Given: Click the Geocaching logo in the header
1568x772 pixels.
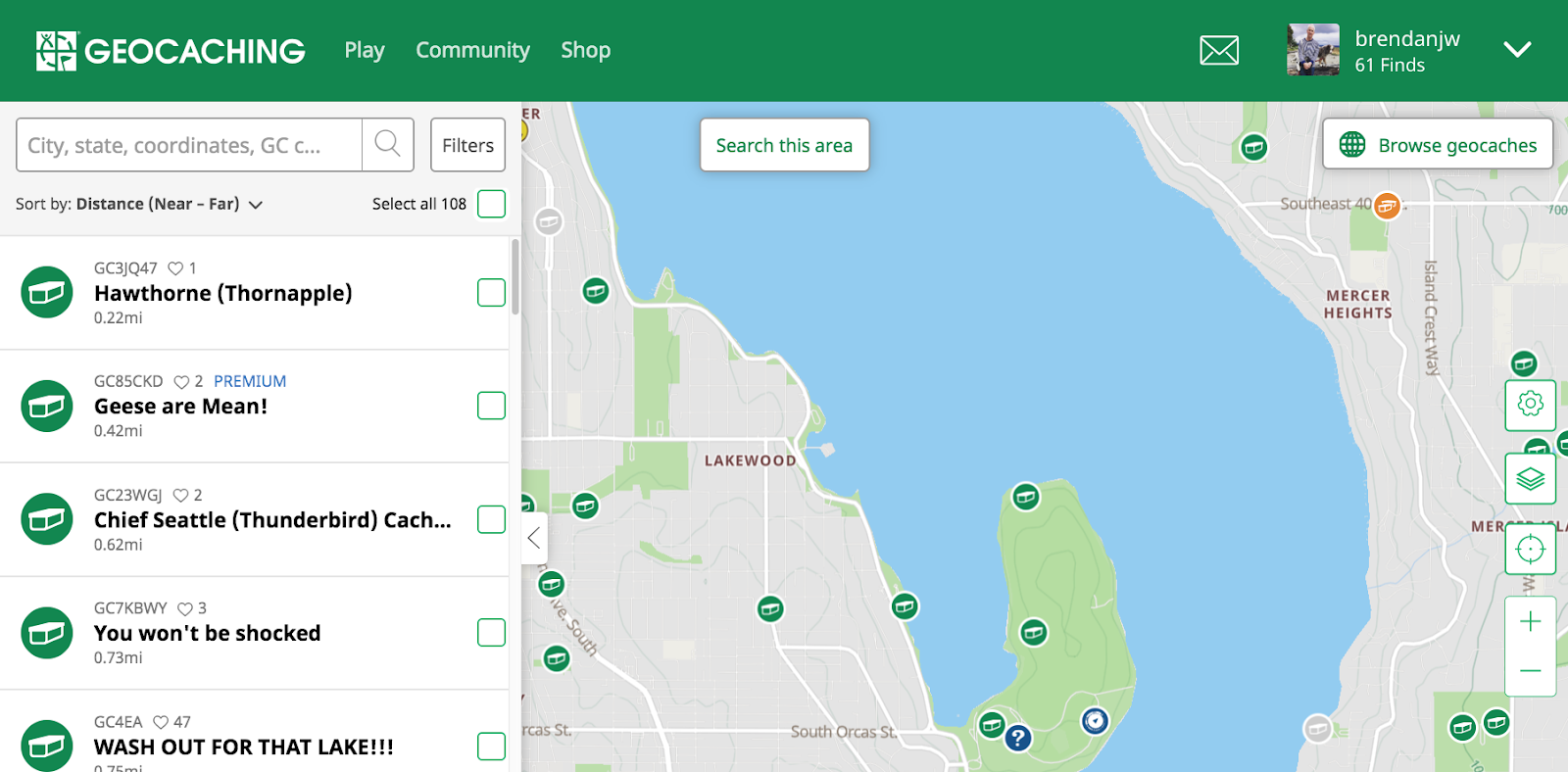Looking at the screenshot, I should pos(171,51).
